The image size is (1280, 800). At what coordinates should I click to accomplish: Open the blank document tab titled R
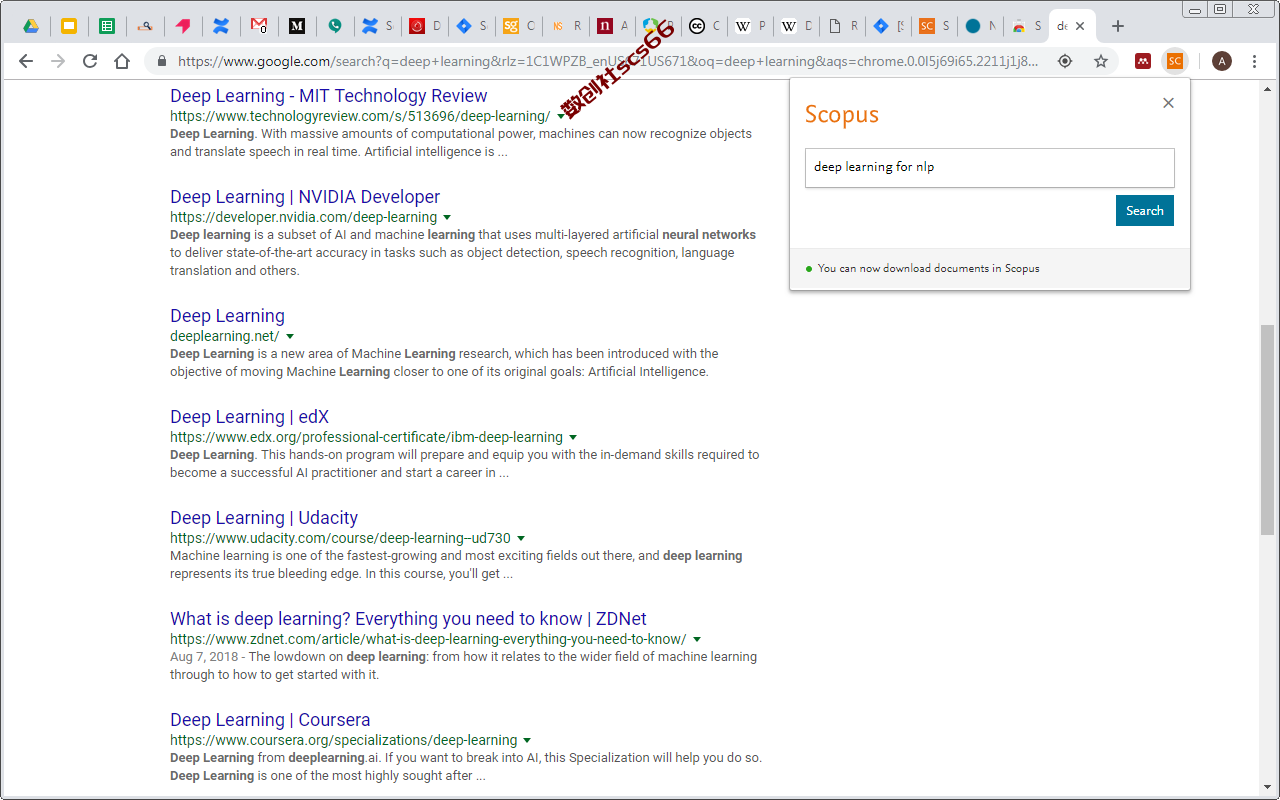(x=842, y=26)
